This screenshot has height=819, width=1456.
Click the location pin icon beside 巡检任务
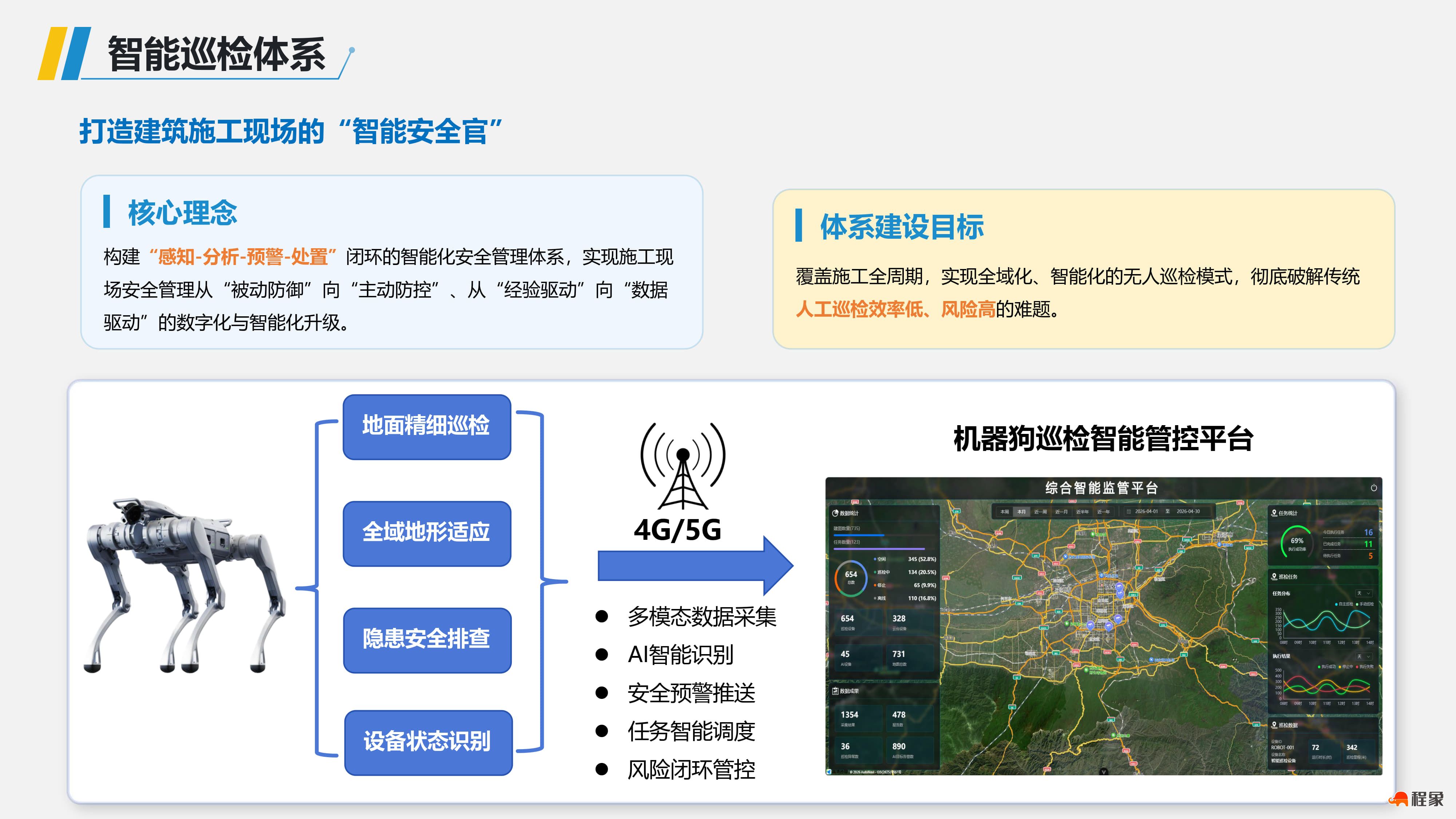[x=1274, y=577]
